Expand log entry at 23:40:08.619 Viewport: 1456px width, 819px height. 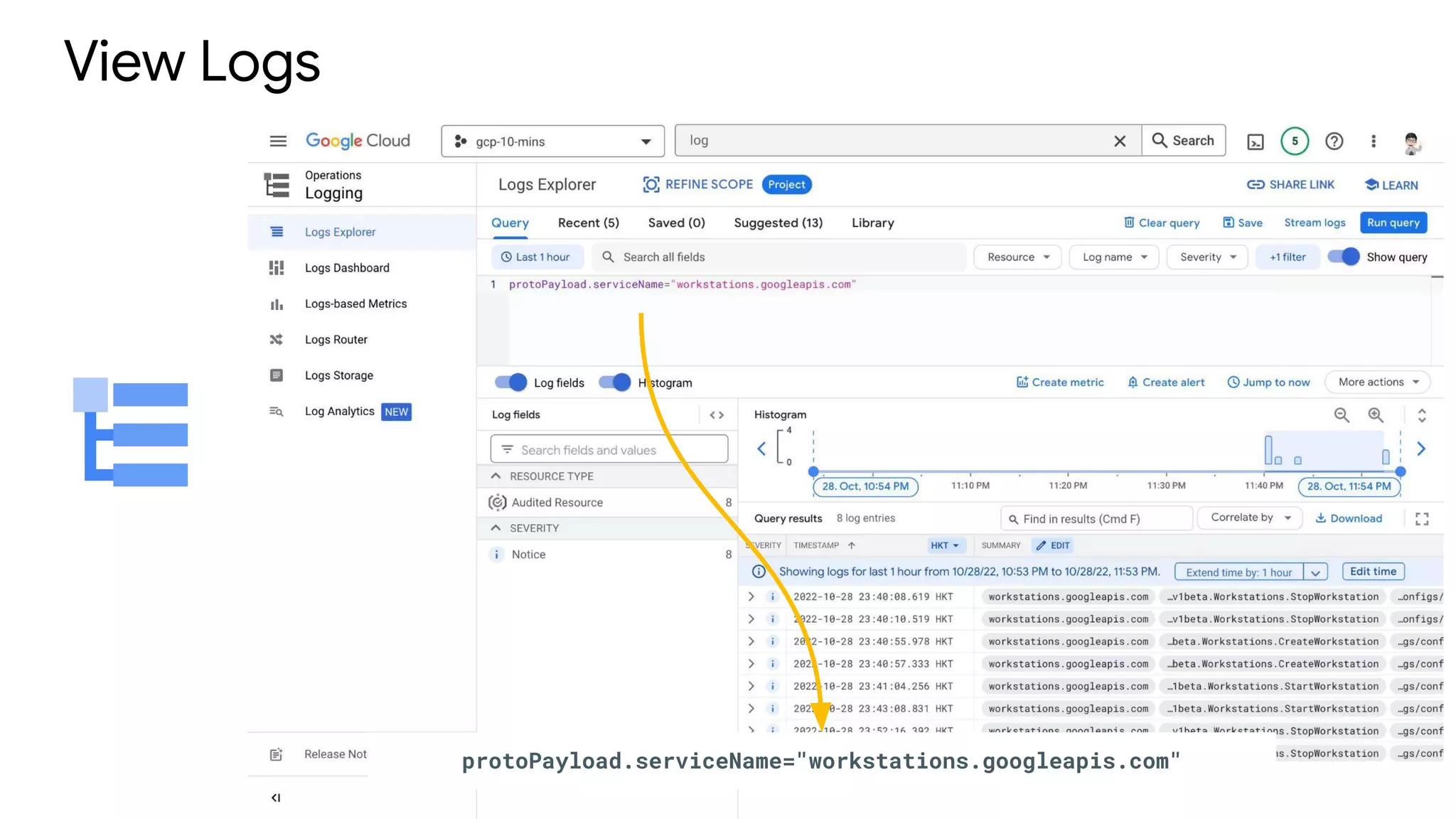(751, 597)
